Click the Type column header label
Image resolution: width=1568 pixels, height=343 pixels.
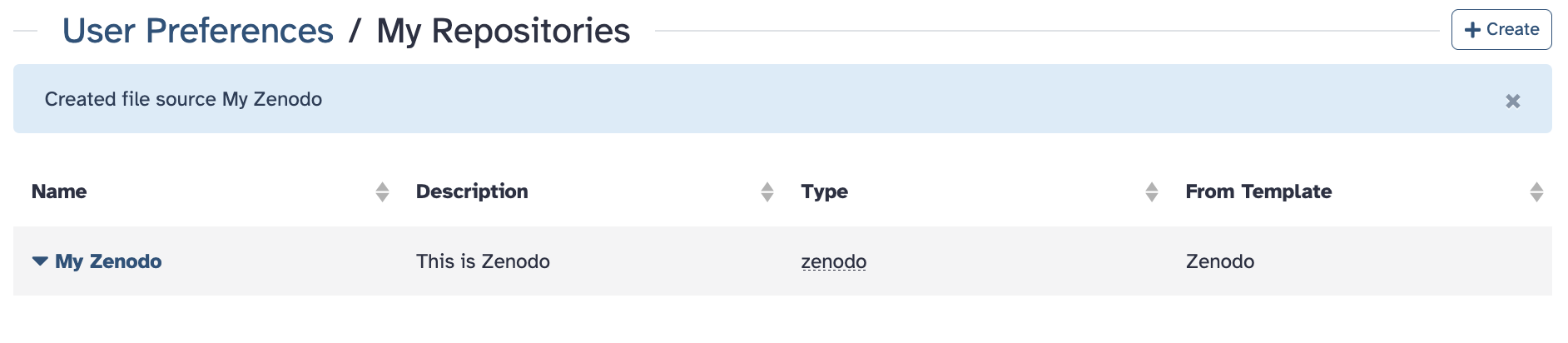(824, 191)
